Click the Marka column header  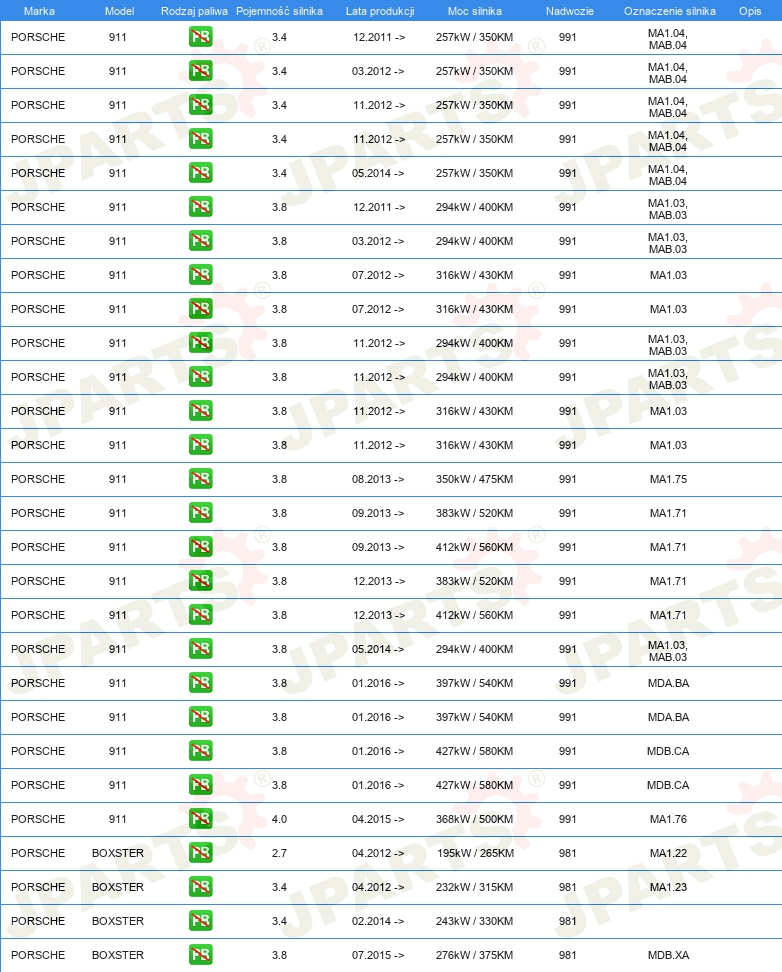point(39,11)
